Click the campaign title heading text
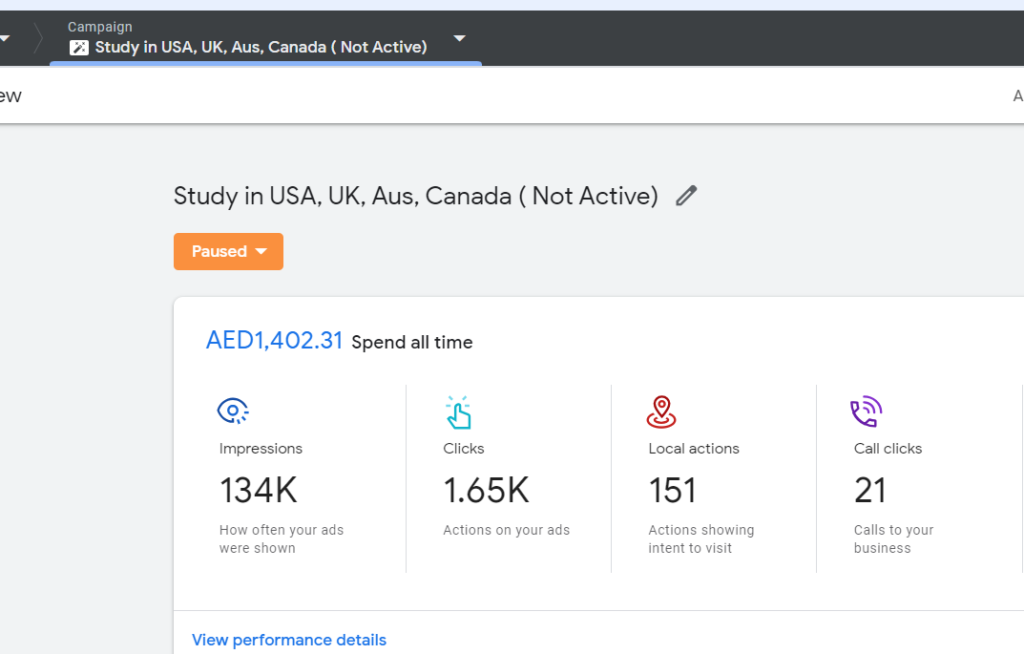1024x654 pixels. click(x=416, y=196)
